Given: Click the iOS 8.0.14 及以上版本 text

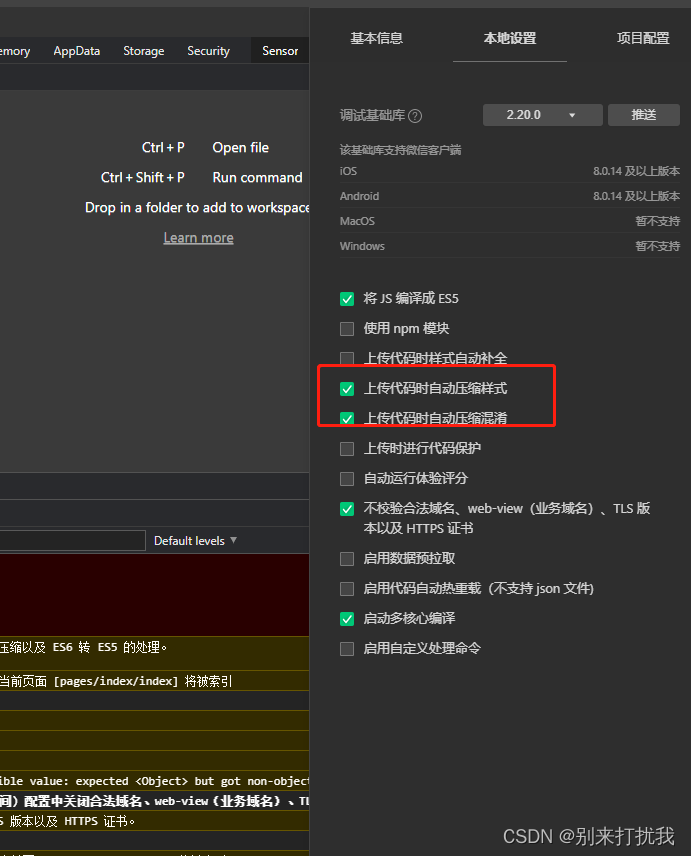Looking at the screenshot, I should (636, 171).
